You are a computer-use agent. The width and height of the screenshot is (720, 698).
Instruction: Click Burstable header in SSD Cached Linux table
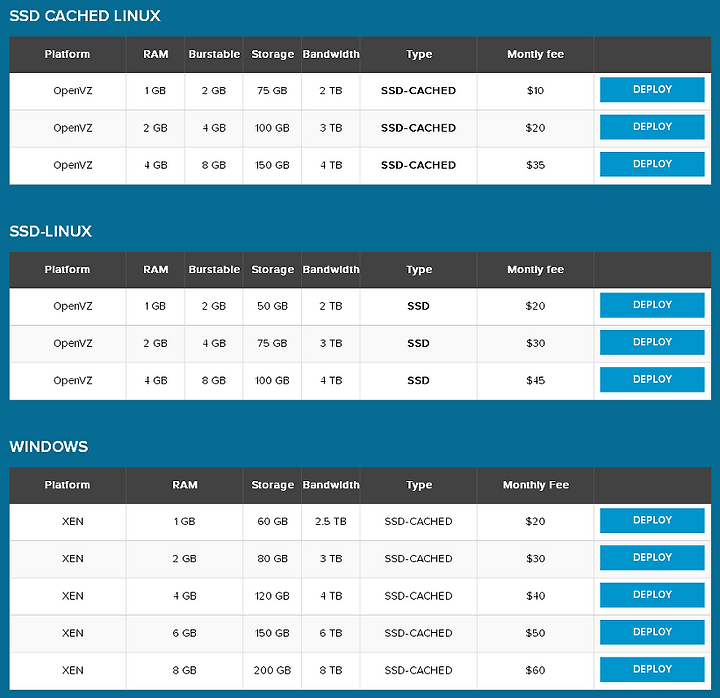214,54
